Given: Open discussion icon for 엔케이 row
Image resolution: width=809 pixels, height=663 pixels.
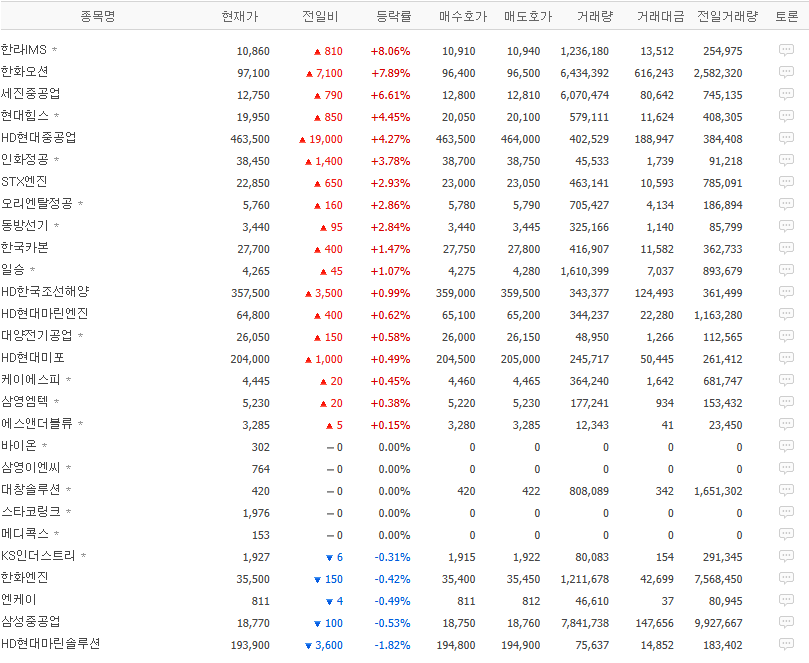Looking at the screenshot, I should tap(786, 600).
